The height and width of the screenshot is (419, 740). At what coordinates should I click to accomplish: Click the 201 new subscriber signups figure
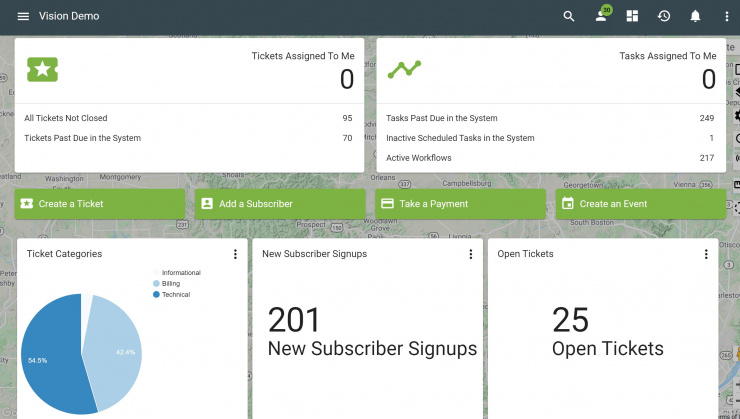pyautogui.click(x=294, y=320)
